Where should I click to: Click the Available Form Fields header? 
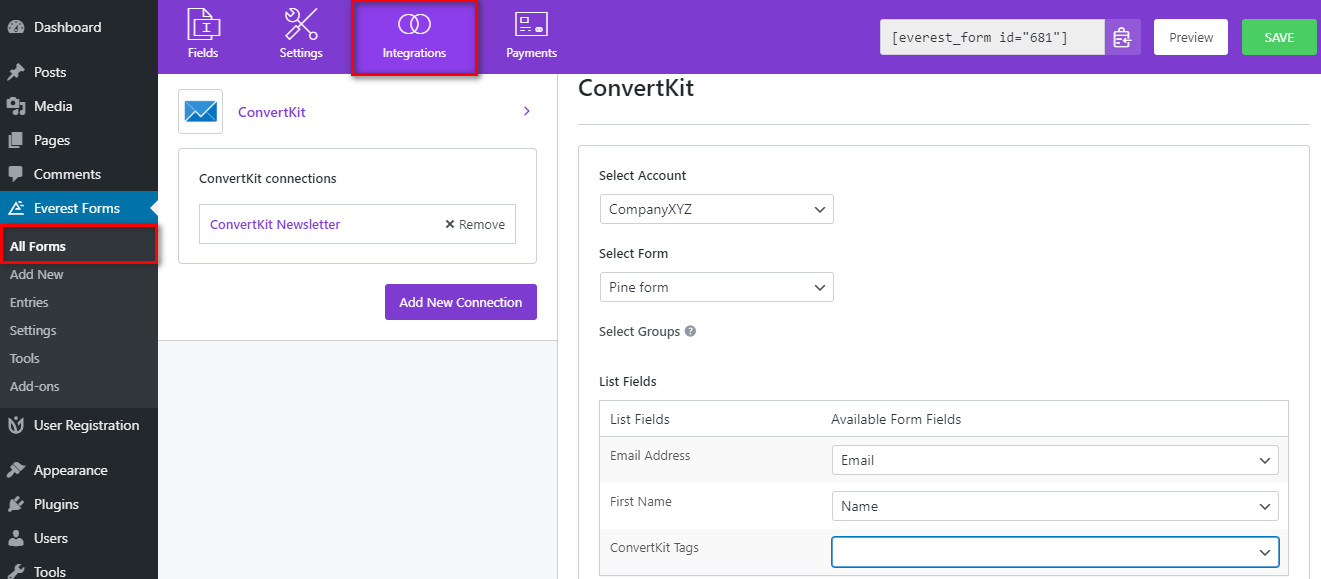(x=896, y=419)
